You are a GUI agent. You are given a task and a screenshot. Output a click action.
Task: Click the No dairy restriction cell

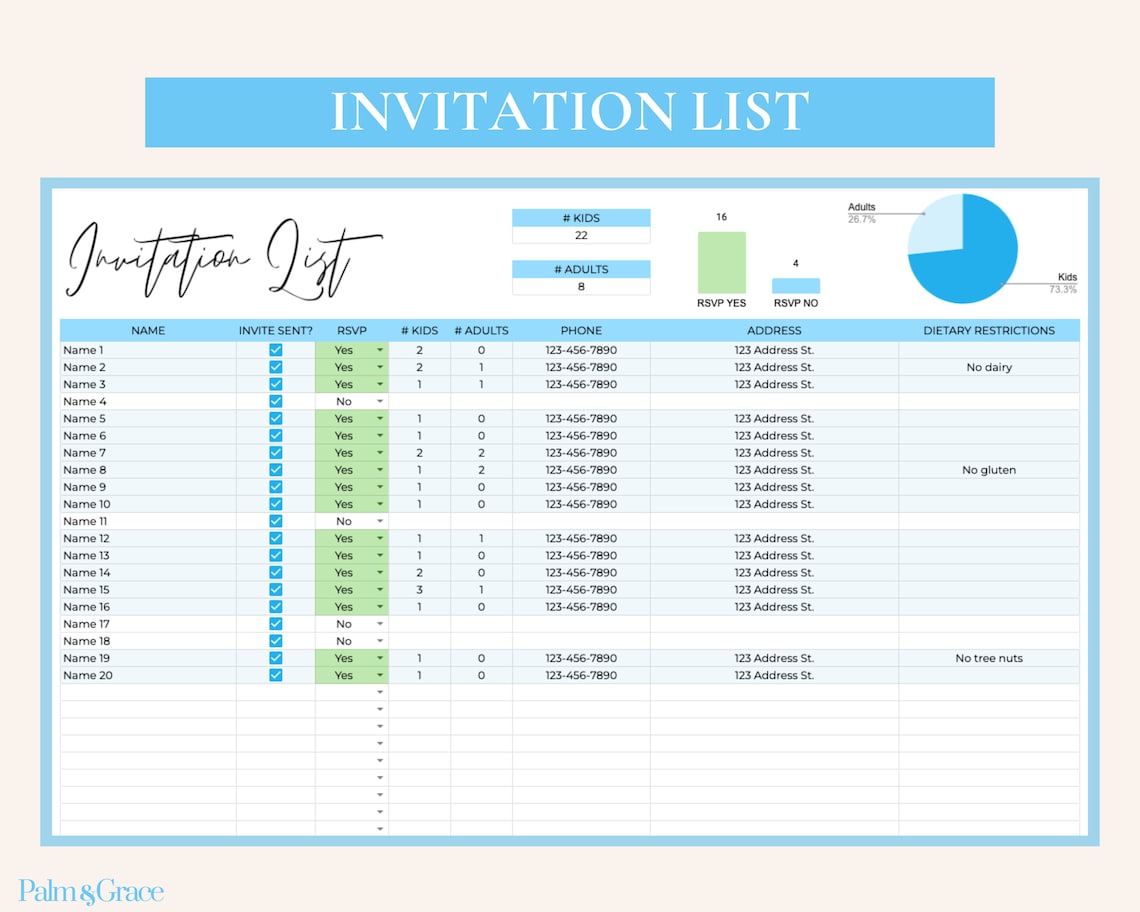(x=989, y=367)
